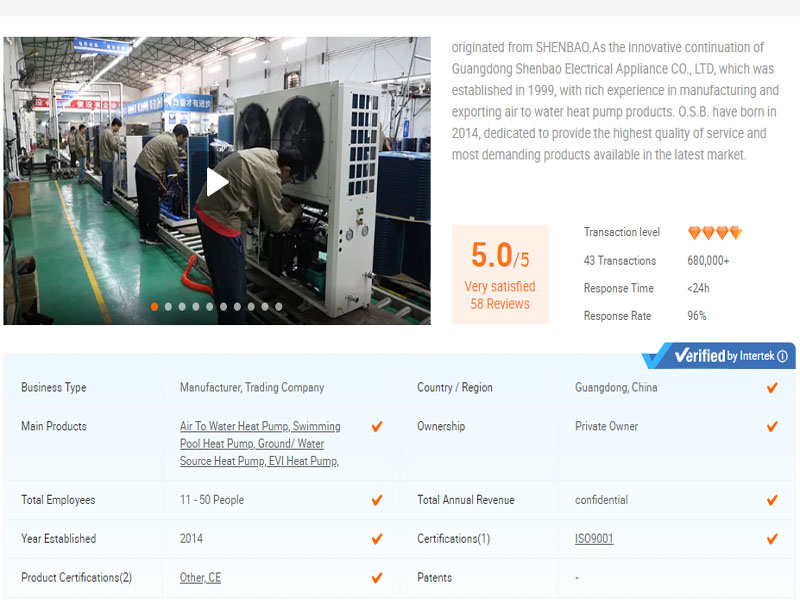Select the last carousel navigation dot
This screenshot has height=600, width=800.
(278, 308)
